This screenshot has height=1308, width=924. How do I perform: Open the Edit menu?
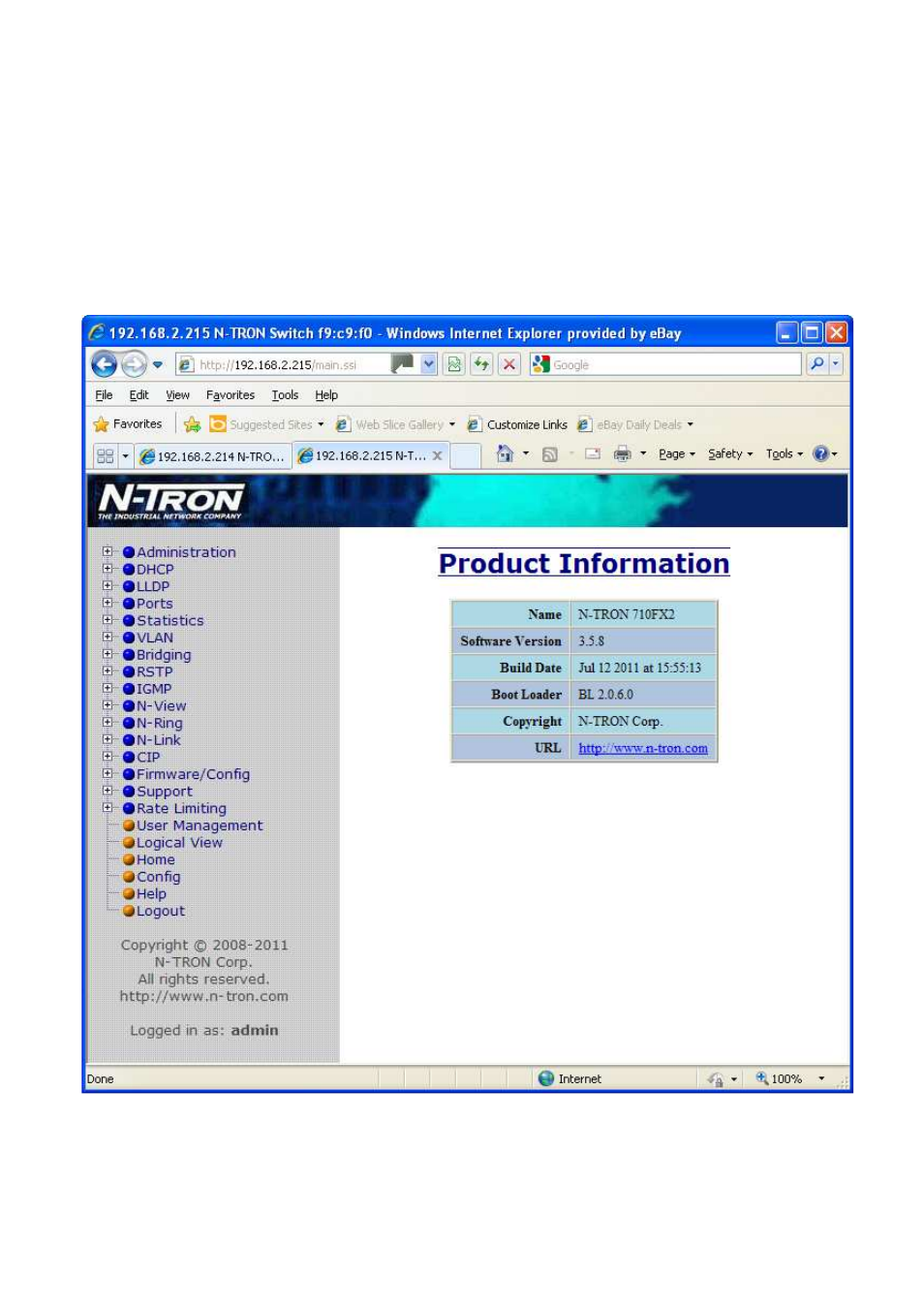[139, 395]
